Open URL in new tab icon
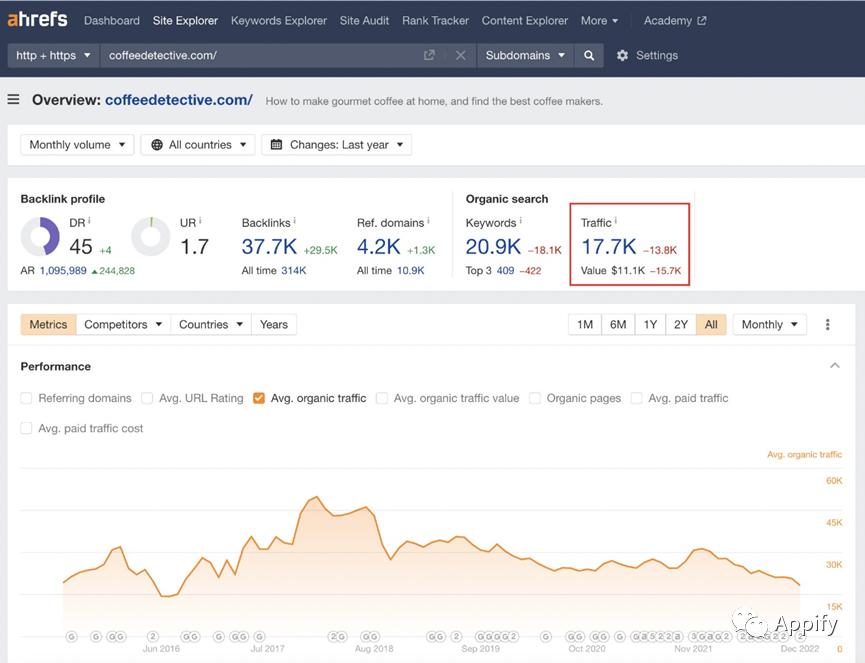The image size is (865, 663). tap(429, 56)
